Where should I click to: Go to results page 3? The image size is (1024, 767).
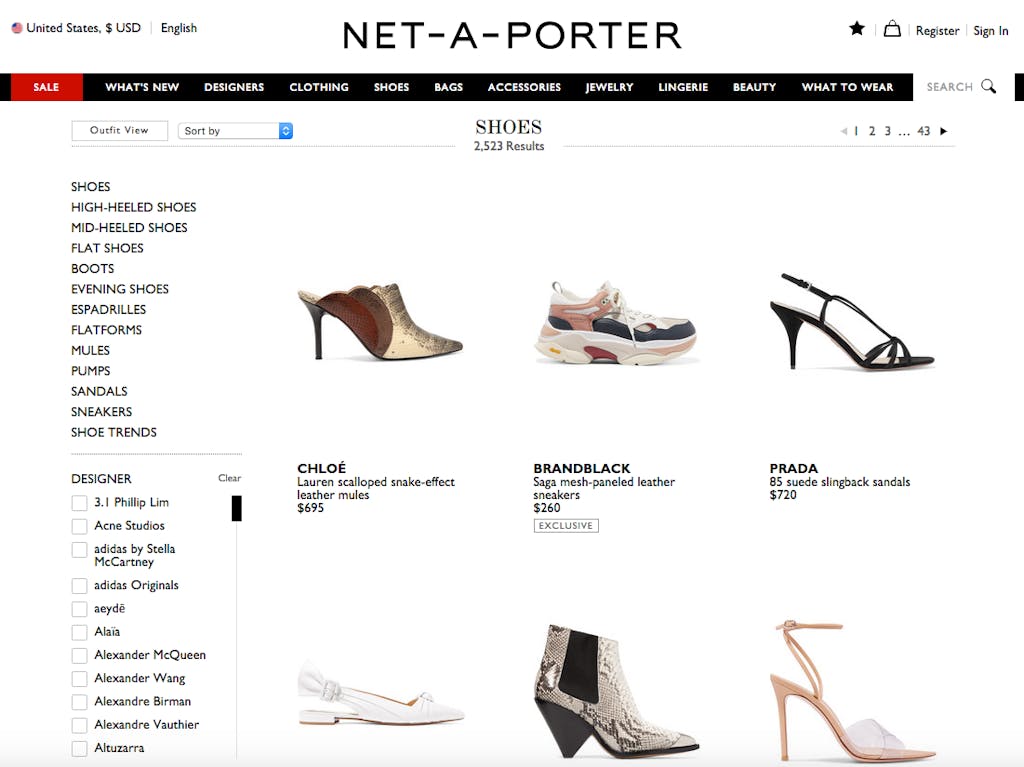[888, 131]
